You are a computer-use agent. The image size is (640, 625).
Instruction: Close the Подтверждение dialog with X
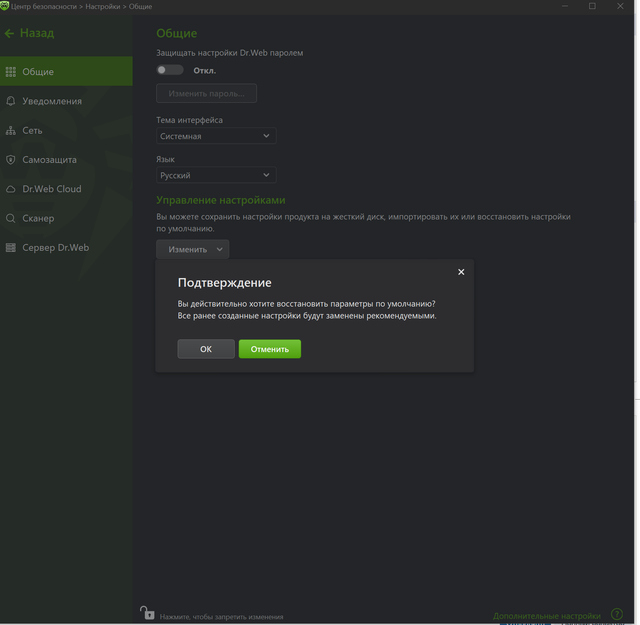click(461, 272)
